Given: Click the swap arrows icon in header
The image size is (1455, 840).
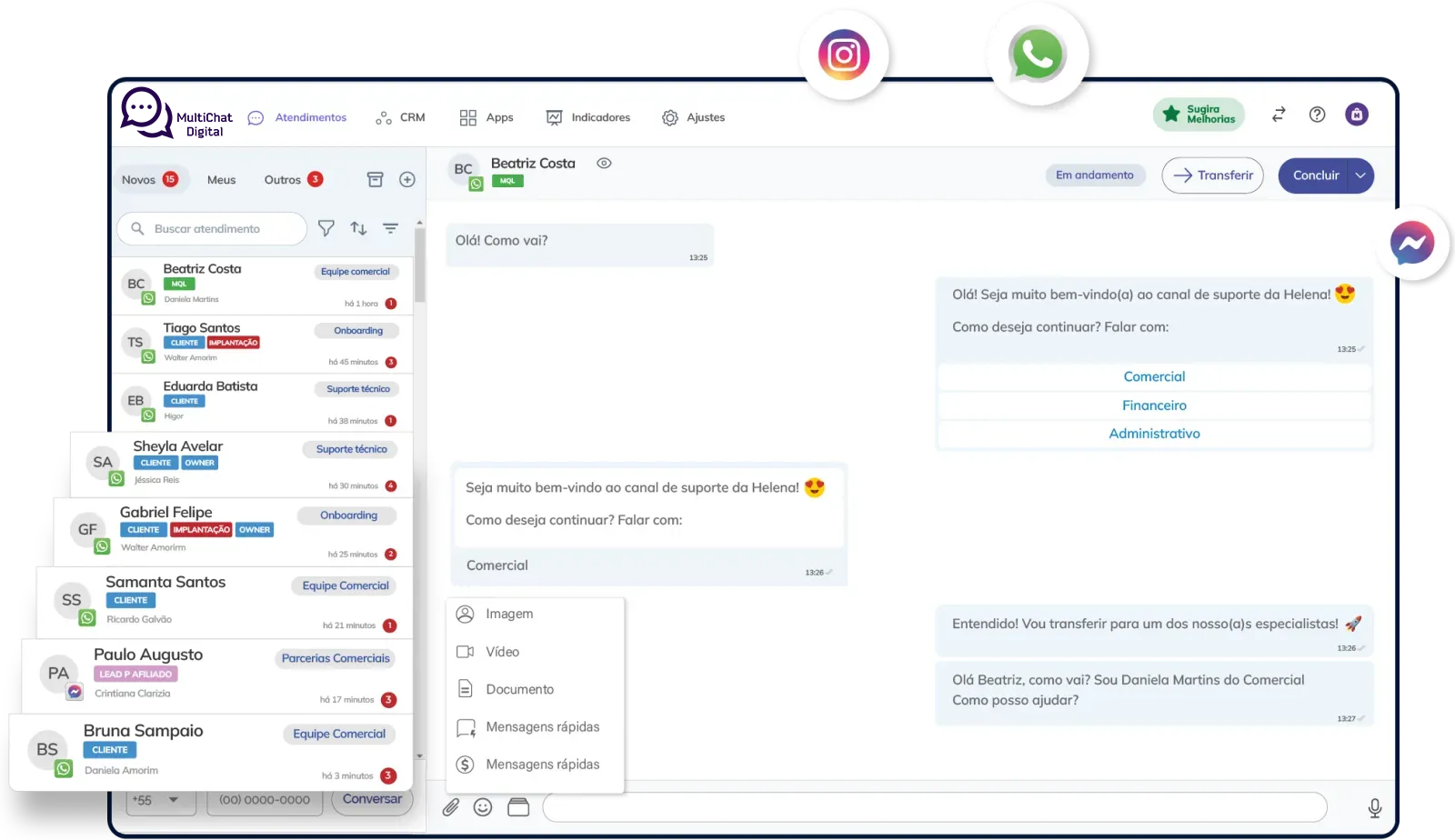Looking at the screenshot, I should click(x=1279, y=115).
